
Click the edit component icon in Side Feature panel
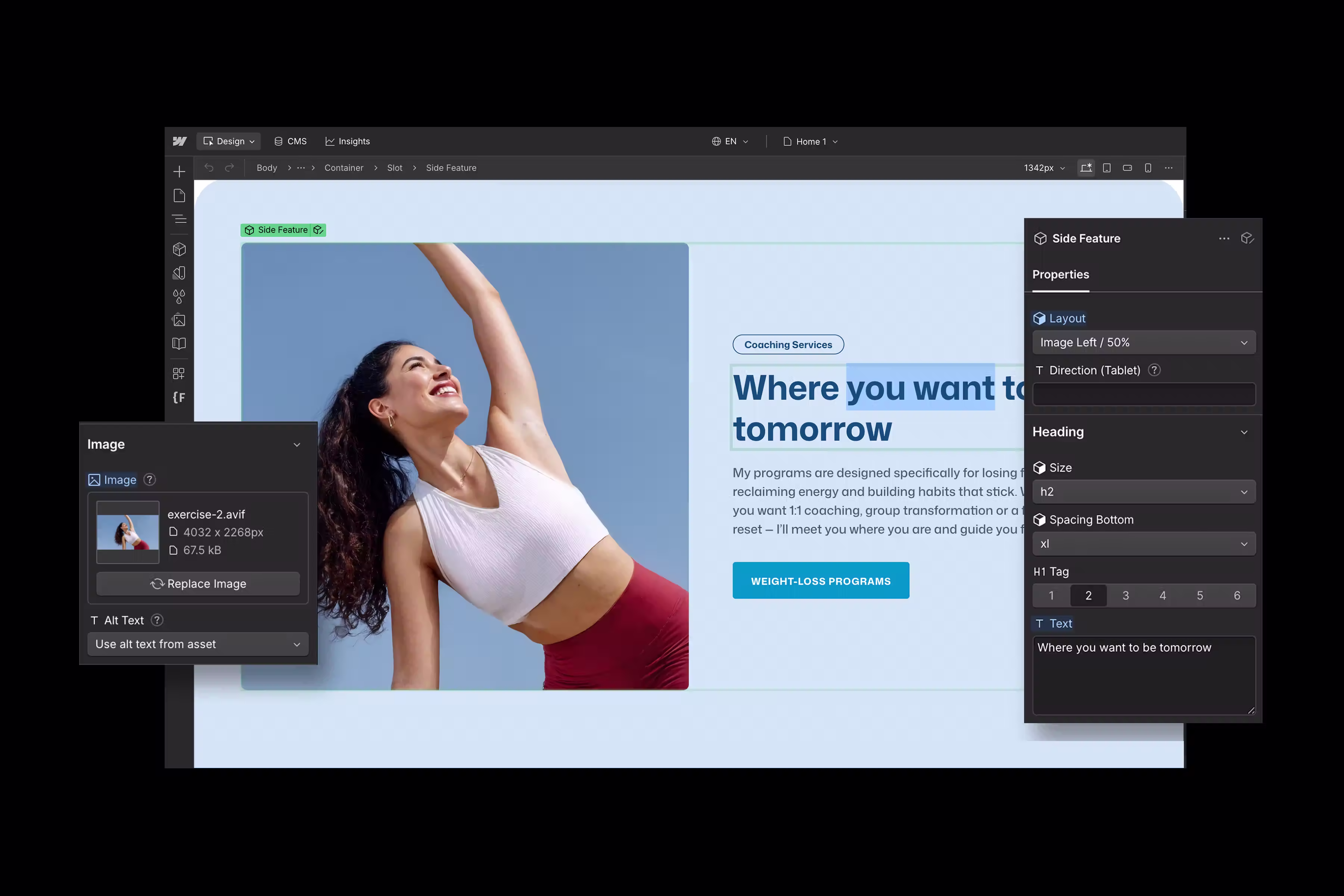click(x=1247, y=238)
